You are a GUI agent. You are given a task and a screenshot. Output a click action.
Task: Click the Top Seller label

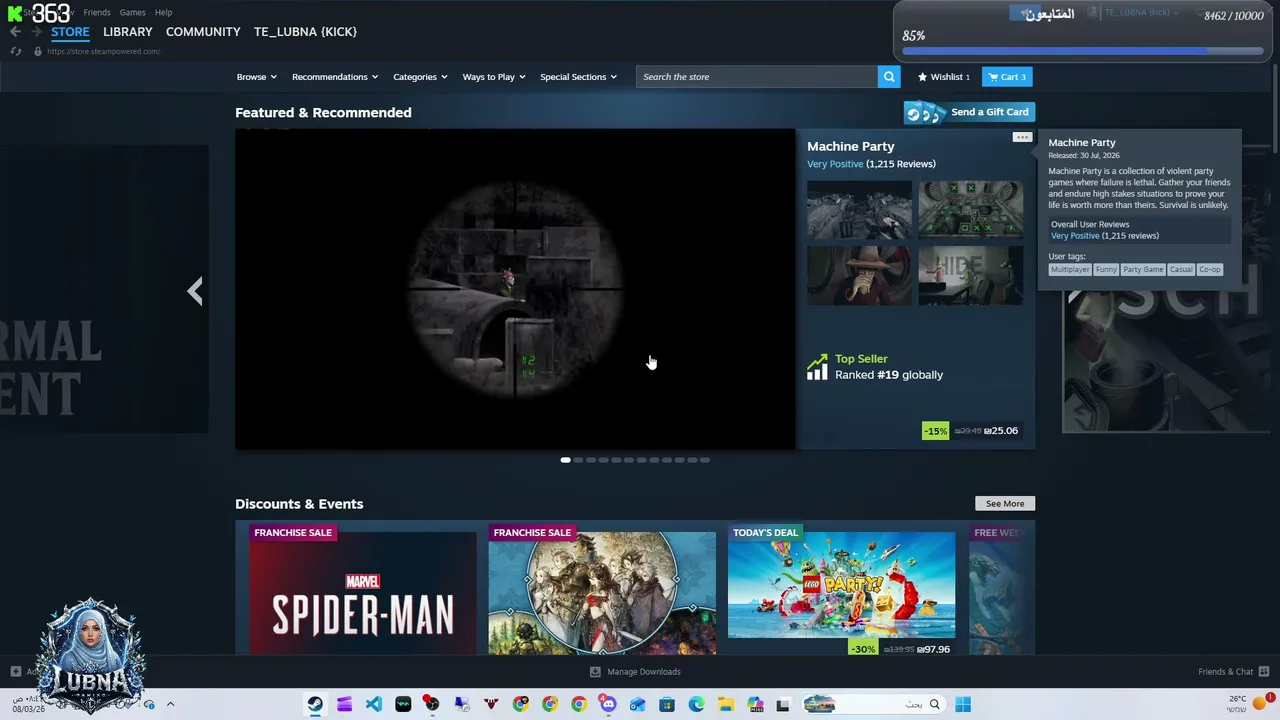(861, 359)
